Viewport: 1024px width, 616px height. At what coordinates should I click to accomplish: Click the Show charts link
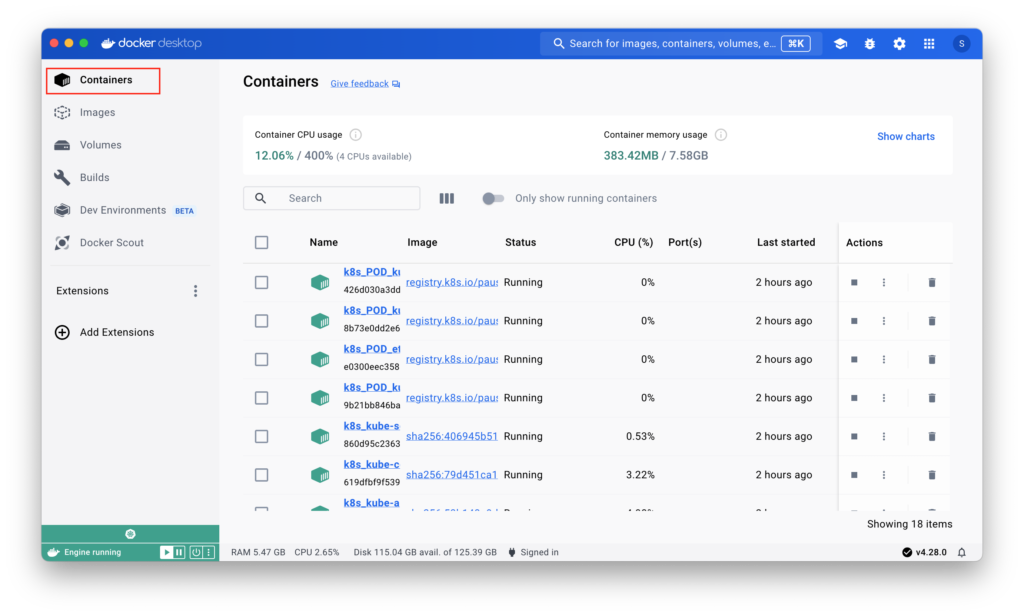pos(905,136)
